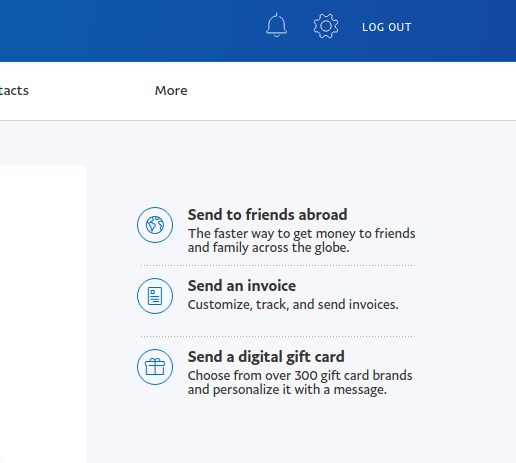
Task: Click the LOG OUT link
Action: (x=387, y=27)
